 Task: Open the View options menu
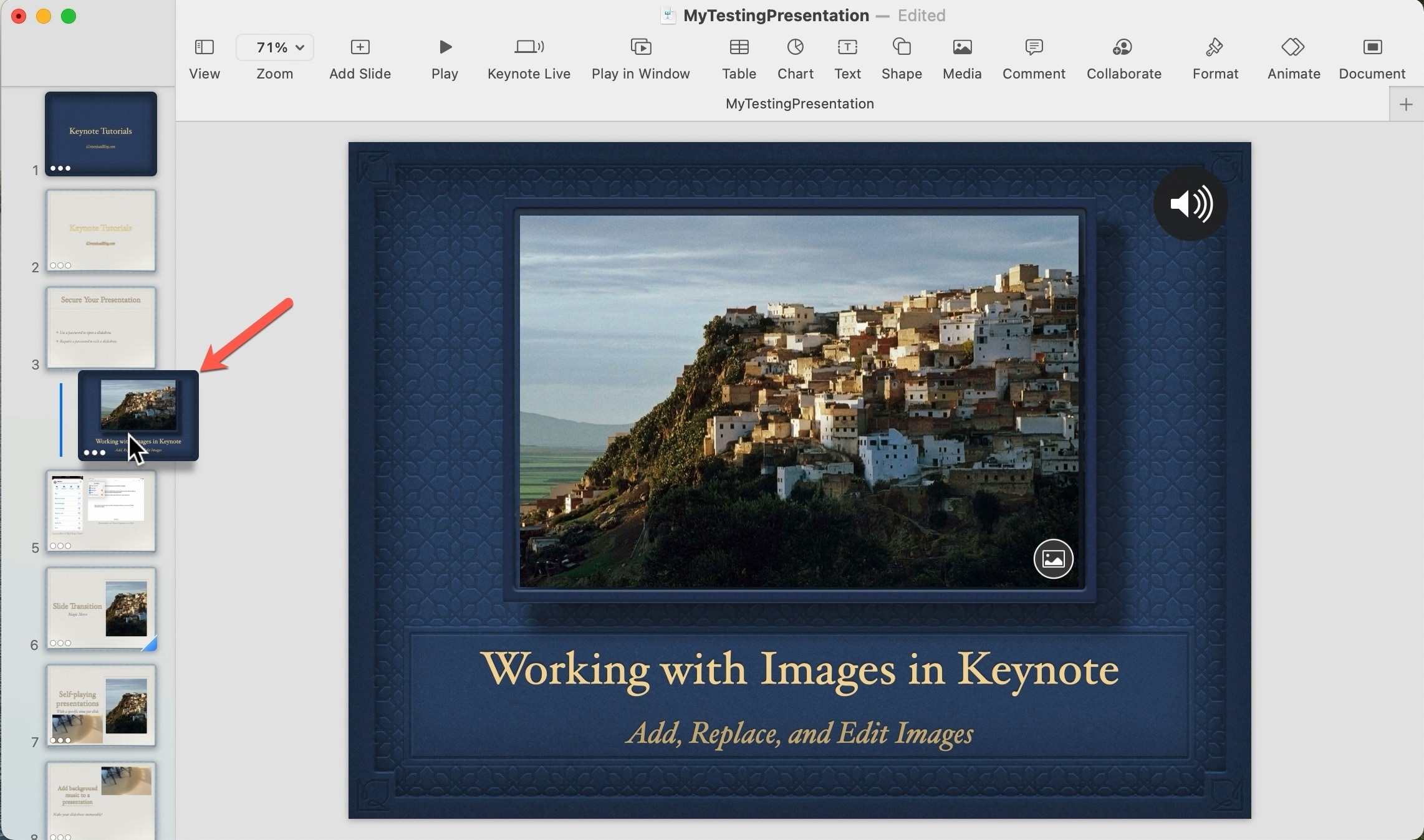[x=204, y=56]
